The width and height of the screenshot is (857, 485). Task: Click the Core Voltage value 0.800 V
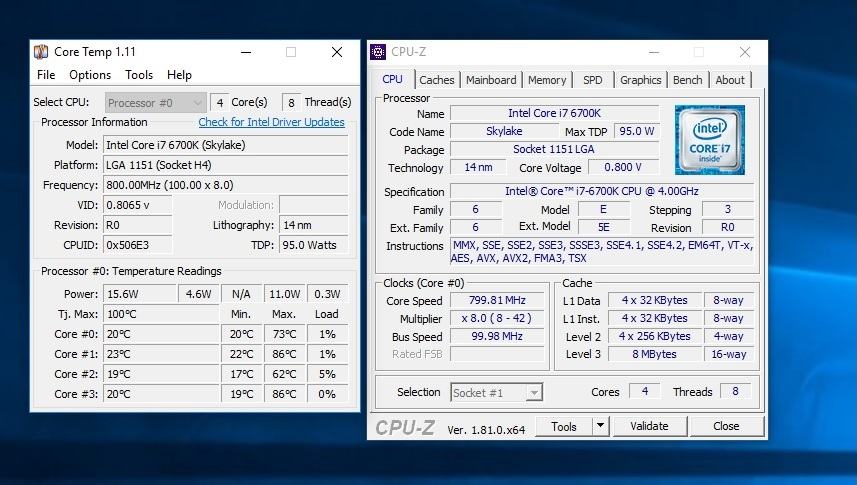[x=623, y=167]
